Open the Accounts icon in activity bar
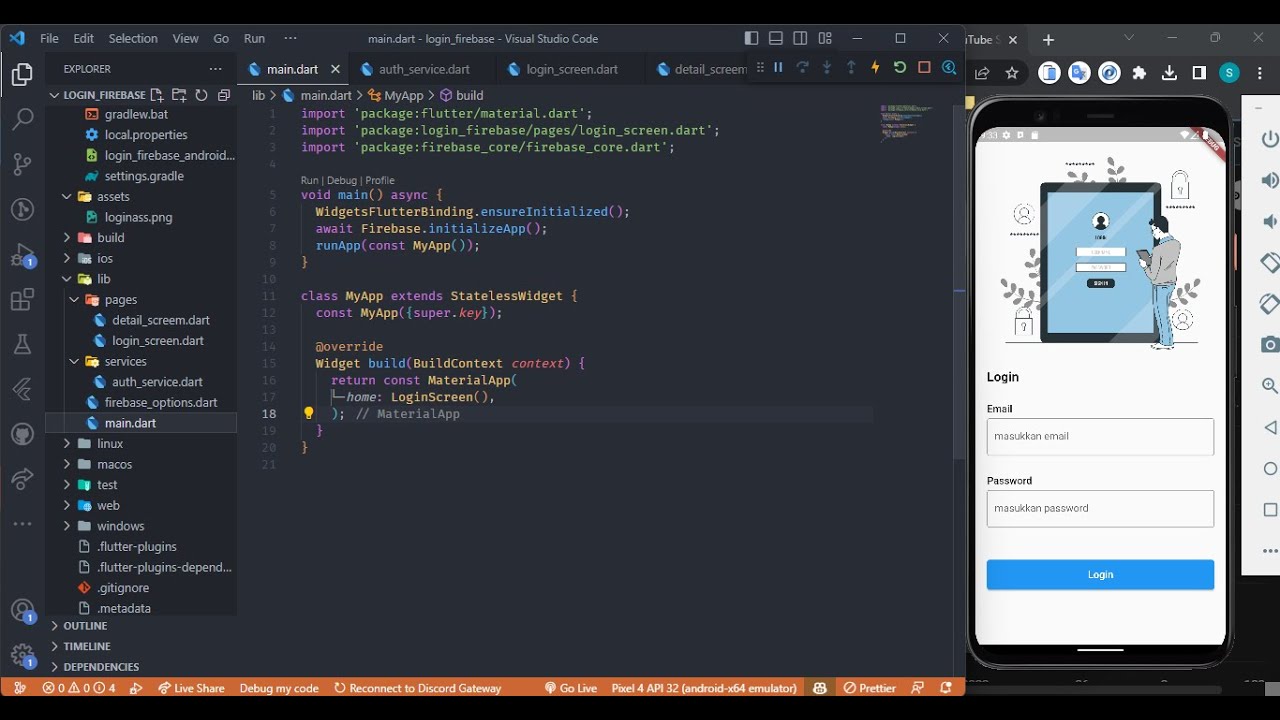The width and height of the screenshot is (1280, 720). [22, 611]
